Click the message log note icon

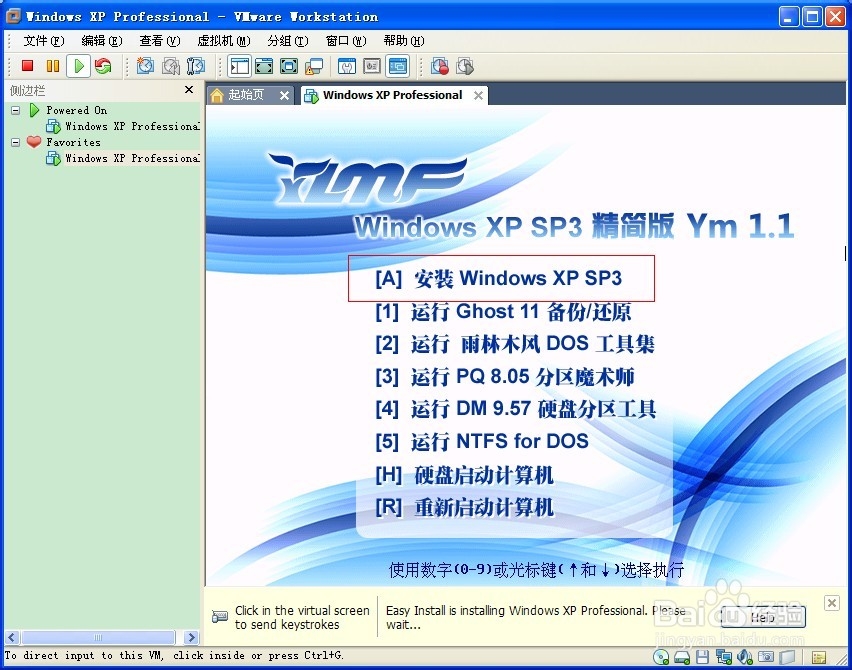(x=819, y=657)
